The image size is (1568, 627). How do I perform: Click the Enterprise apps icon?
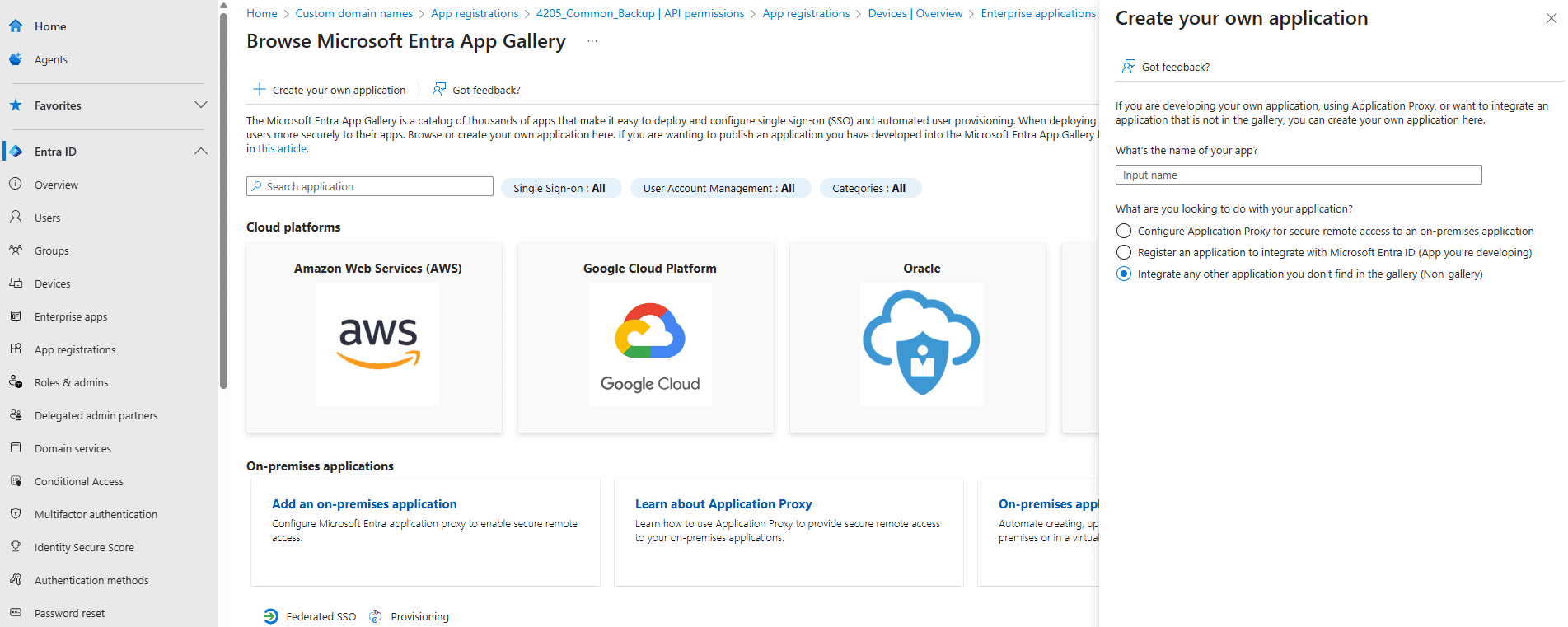[16, 316]
